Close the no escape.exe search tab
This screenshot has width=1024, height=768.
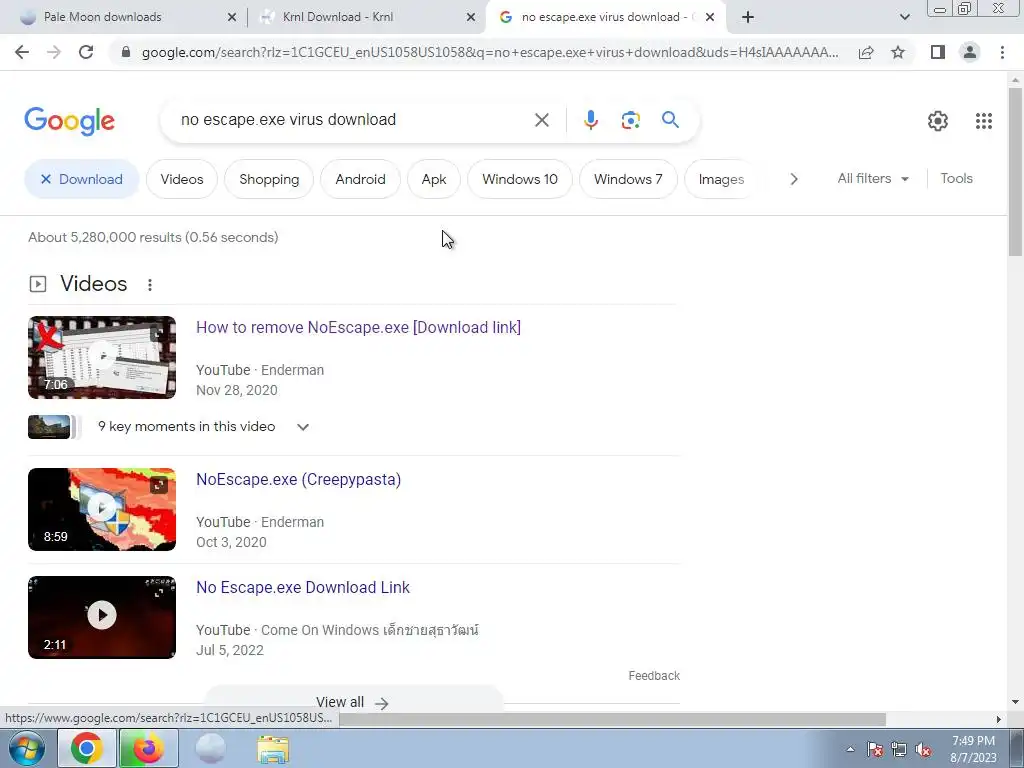pos(710,18)
